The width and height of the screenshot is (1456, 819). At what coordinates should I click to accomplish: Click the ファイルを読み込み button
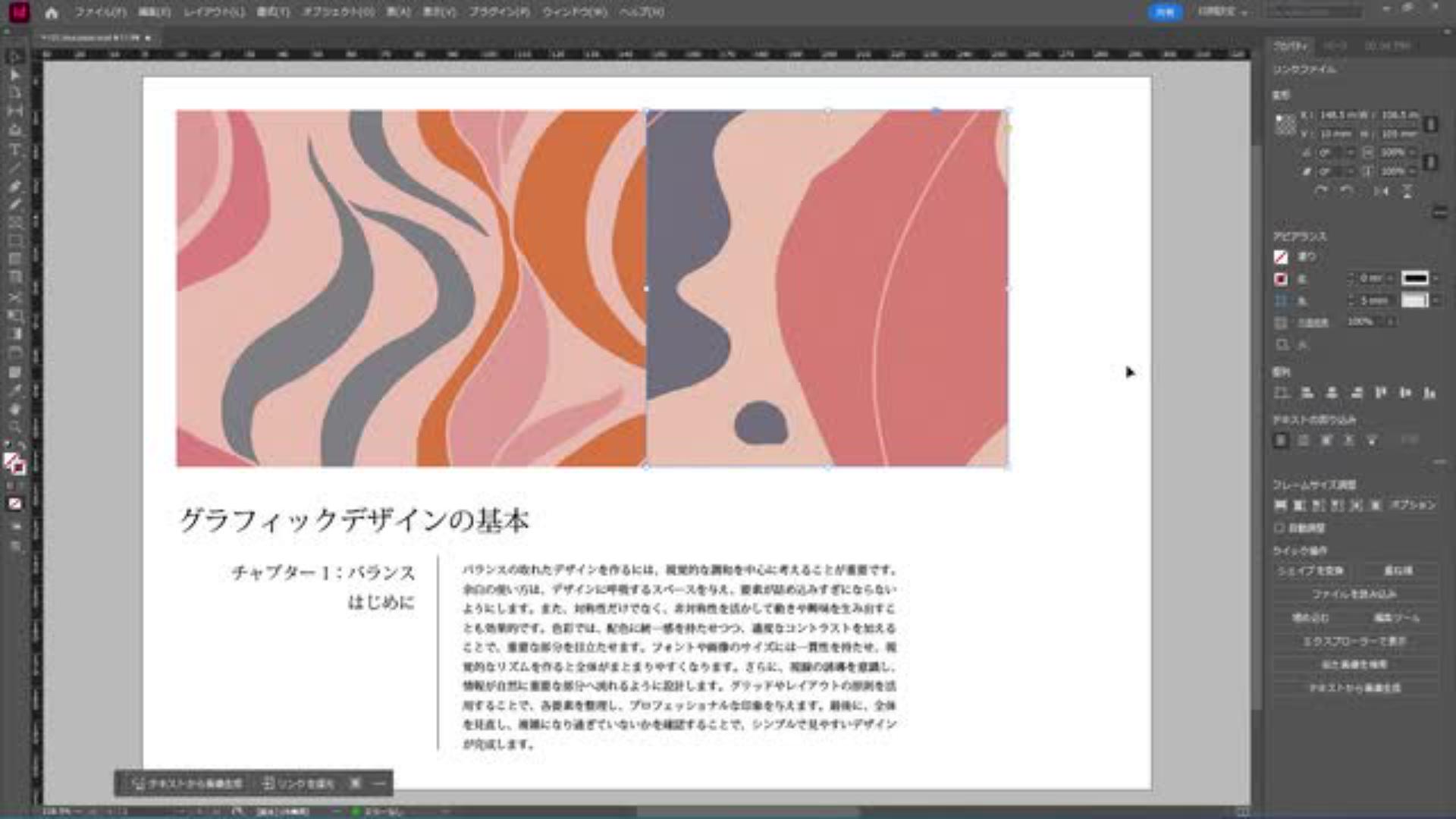click(1354, 594)
